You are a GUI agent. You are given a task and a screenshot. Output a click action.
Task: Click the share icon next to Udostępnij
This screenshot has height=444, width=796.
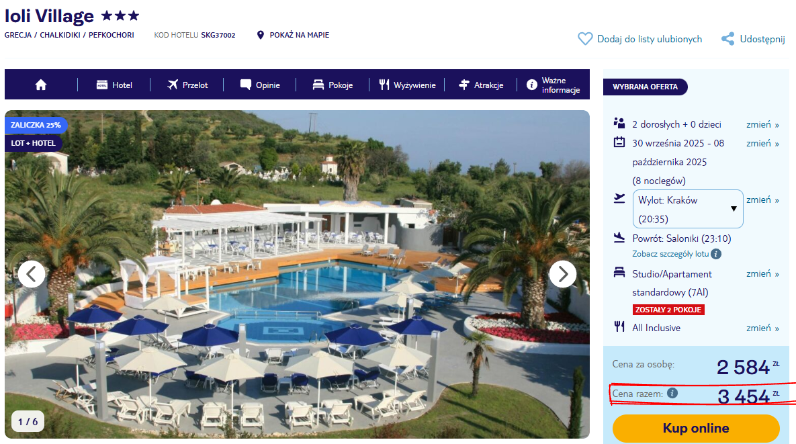click(x=727, y=39)
